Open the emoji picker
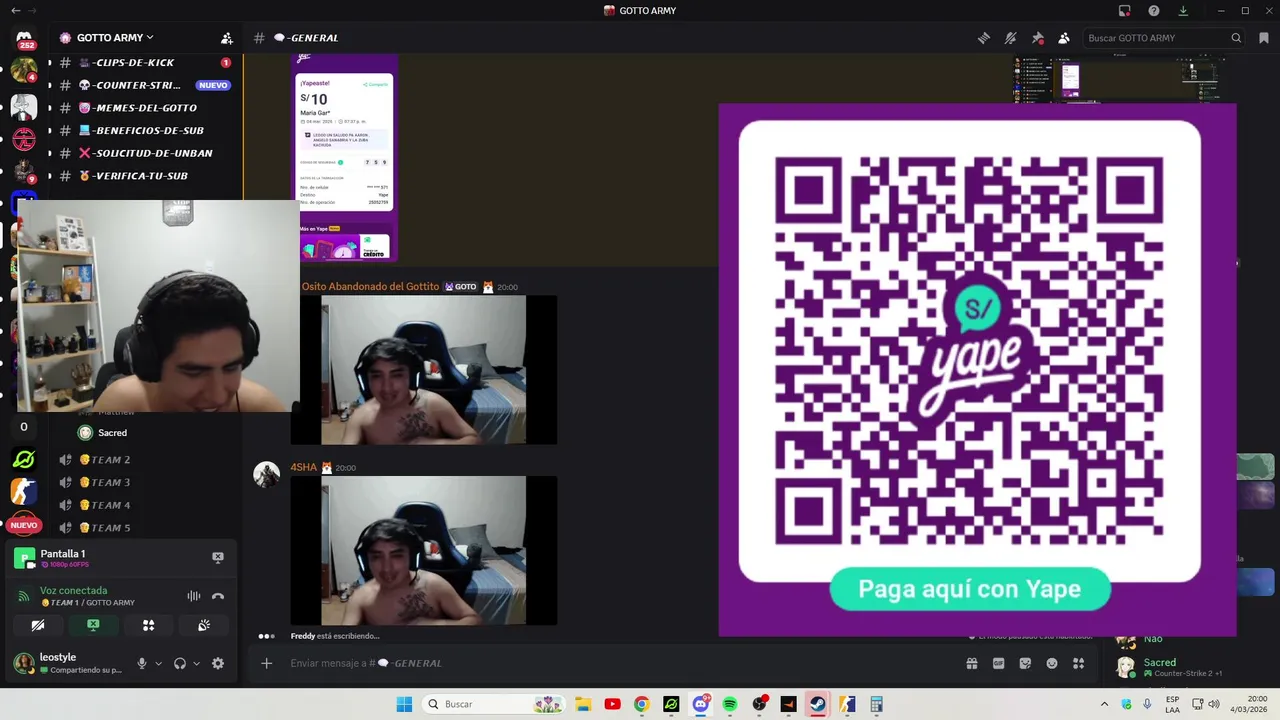This screenshot has width=1280, height=720. coord(1052,663)
